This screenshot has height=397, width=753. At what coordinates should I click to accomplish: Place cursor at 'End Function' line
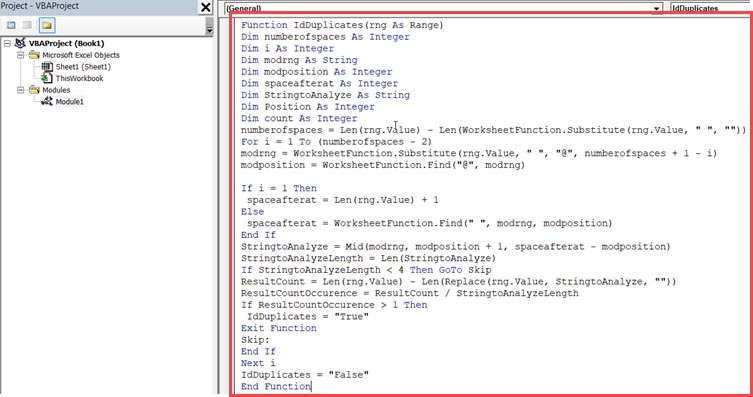click(x=276, y=386)
